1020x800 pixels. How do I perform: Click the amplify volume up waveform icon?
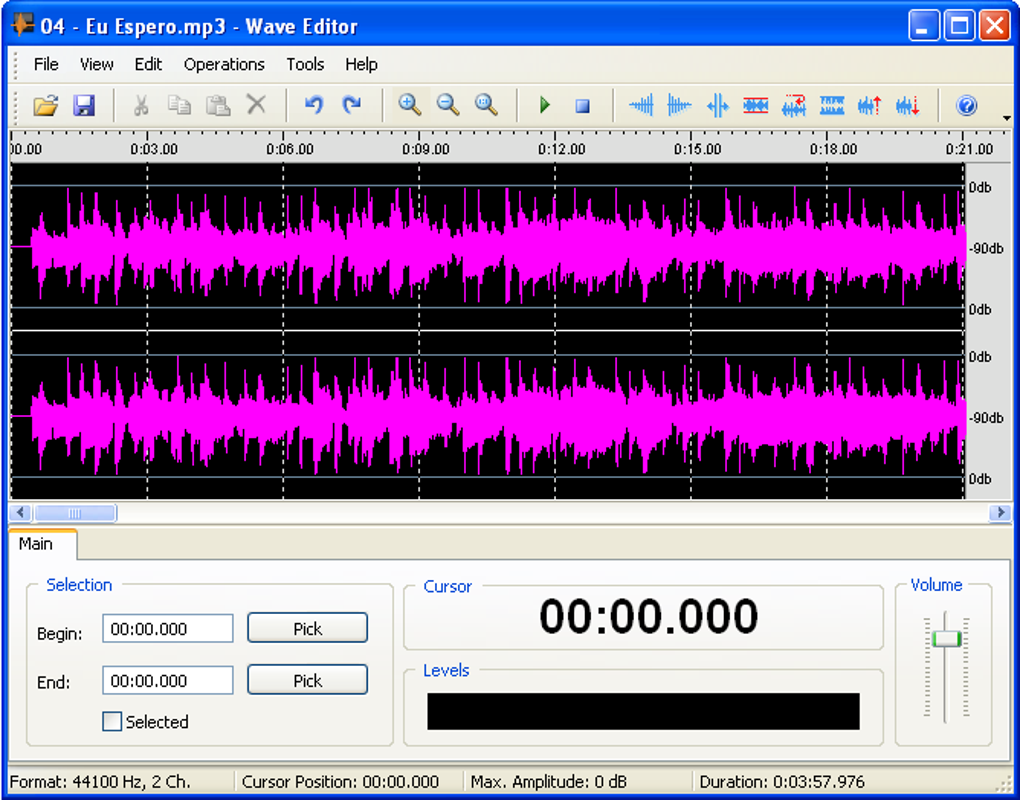point(869,105)
